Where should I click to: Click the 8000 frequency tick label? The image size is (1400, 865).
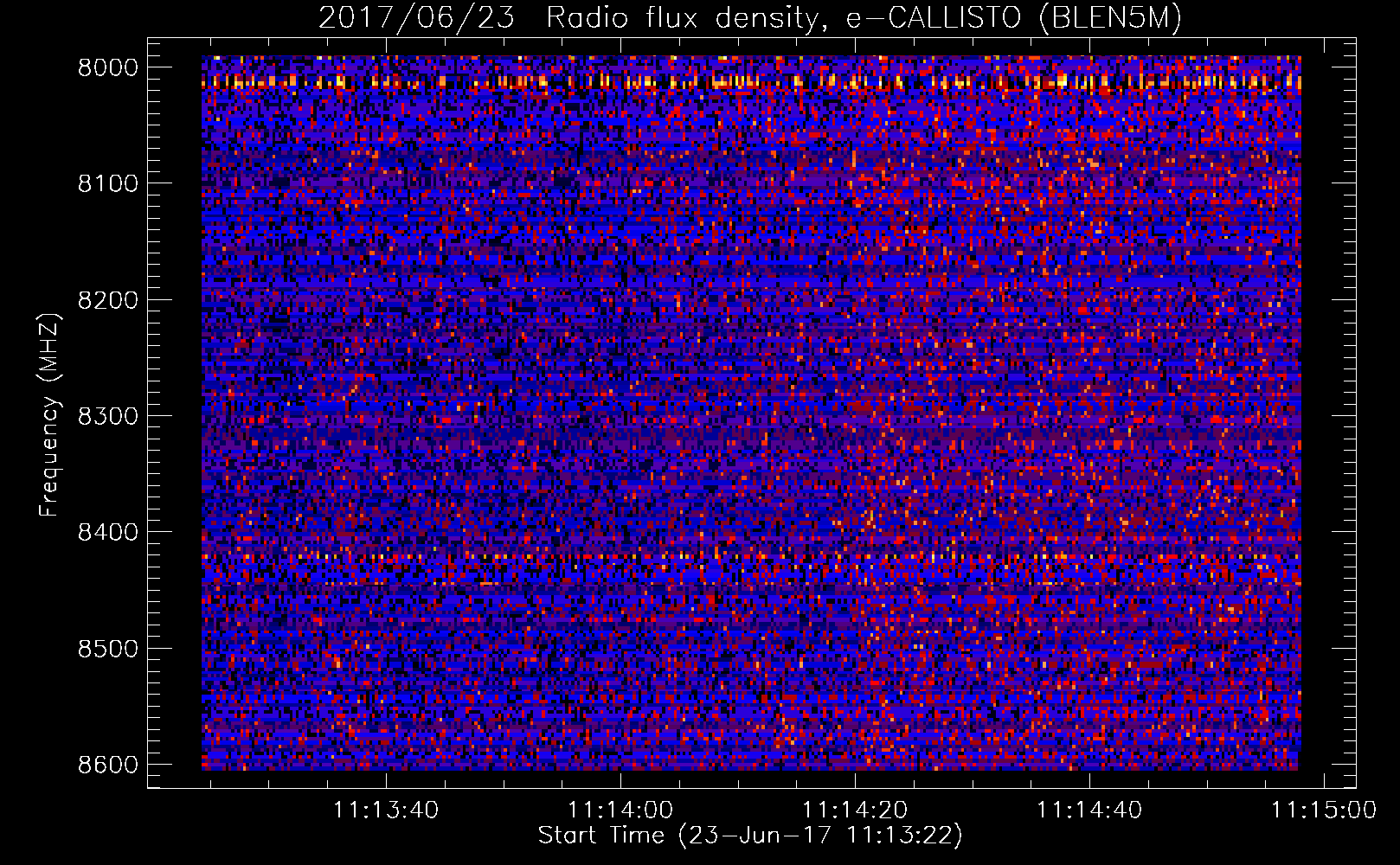click(108, 67)
